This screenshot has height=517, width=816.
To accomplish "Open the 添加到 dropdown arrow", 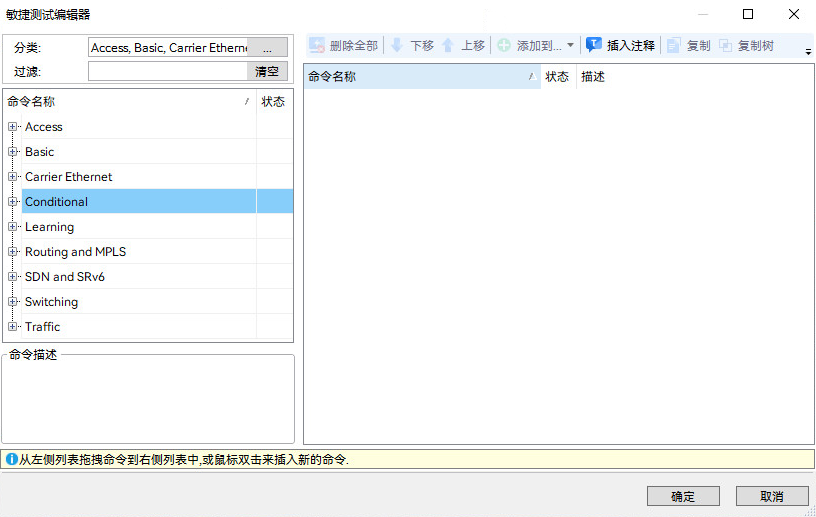I will click(570, 46).
